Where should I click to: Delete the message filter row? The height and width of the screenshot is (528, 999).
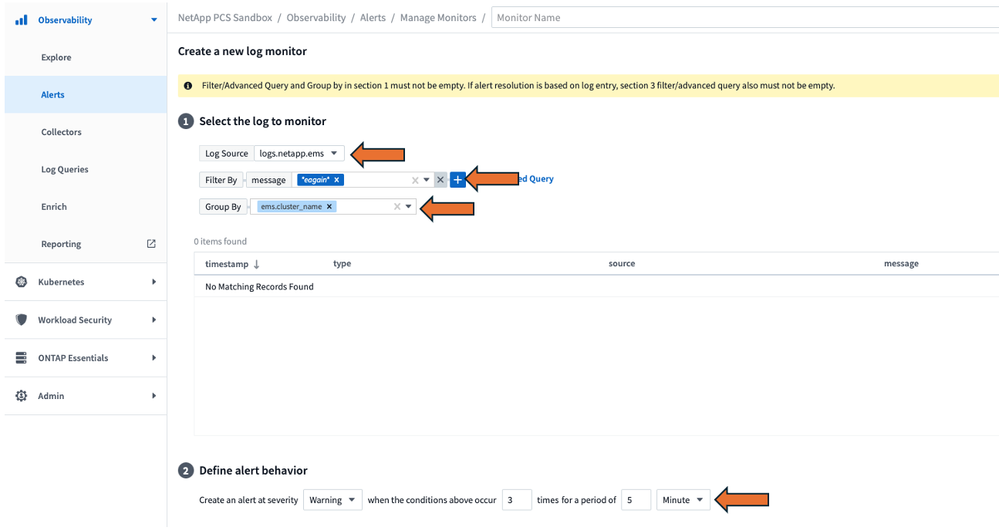coord(440,180)
